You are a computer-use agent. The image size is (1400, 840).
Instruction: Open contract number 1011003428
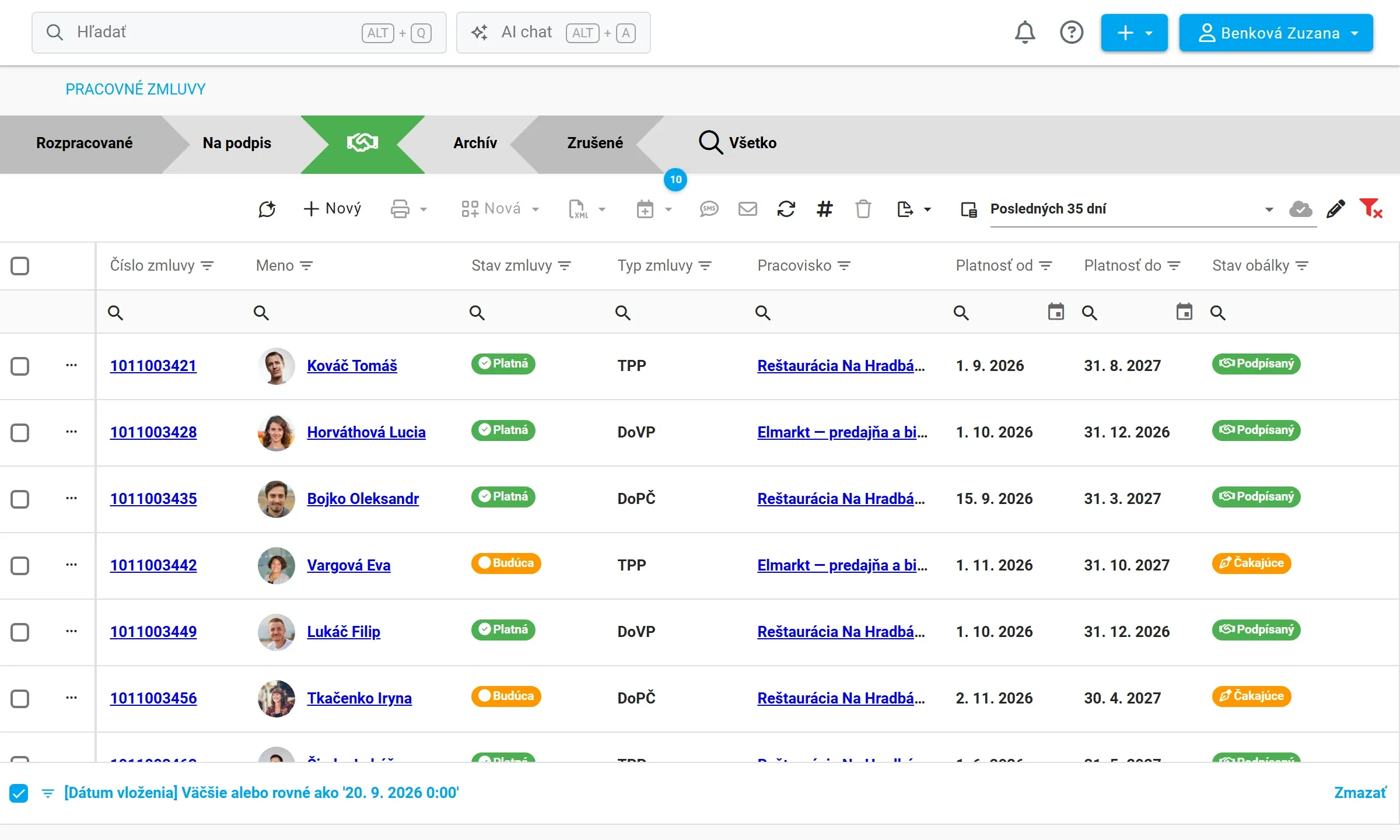coord(153,432)
